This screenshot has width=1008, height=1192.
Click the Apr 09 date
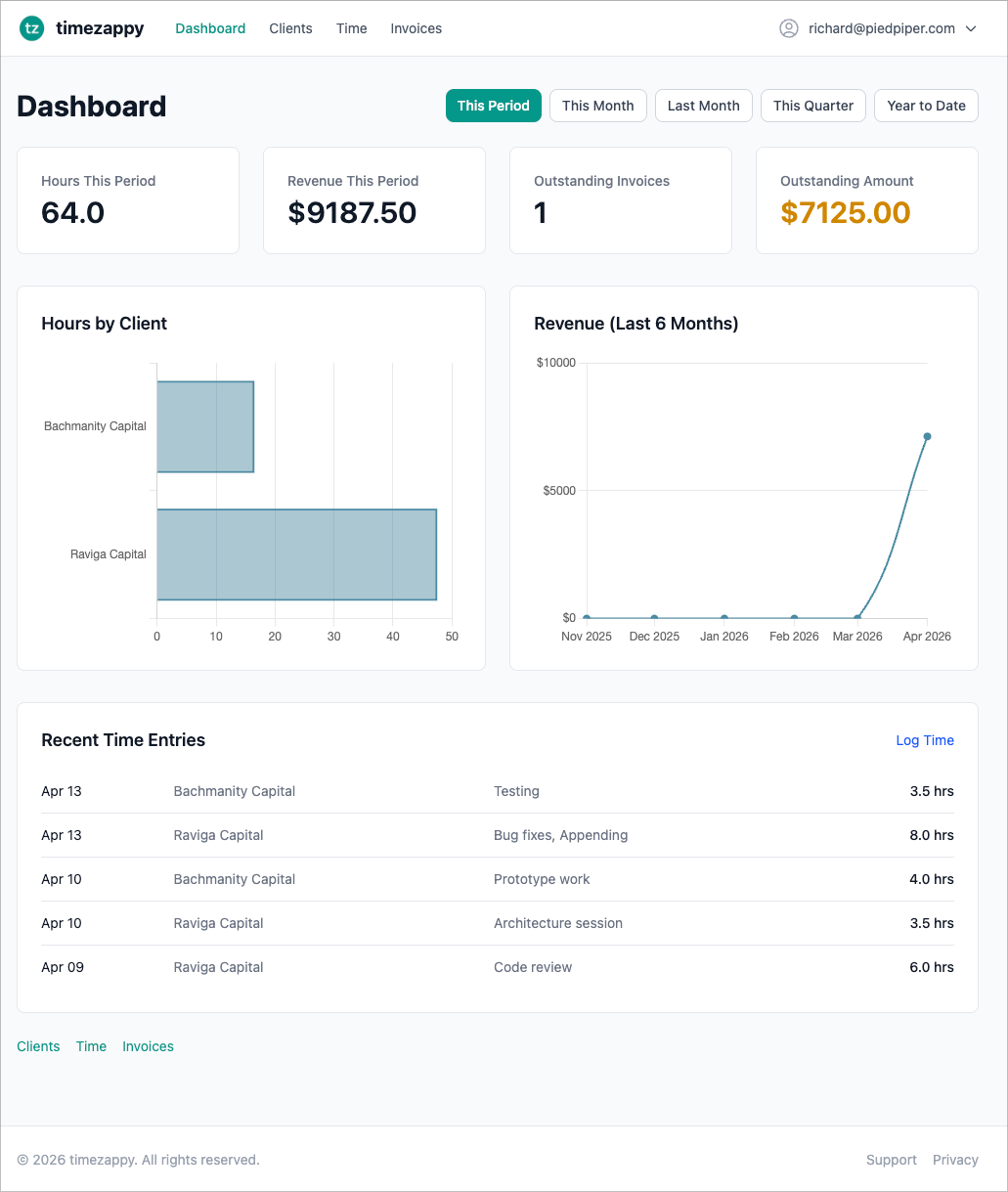[63, 967]
